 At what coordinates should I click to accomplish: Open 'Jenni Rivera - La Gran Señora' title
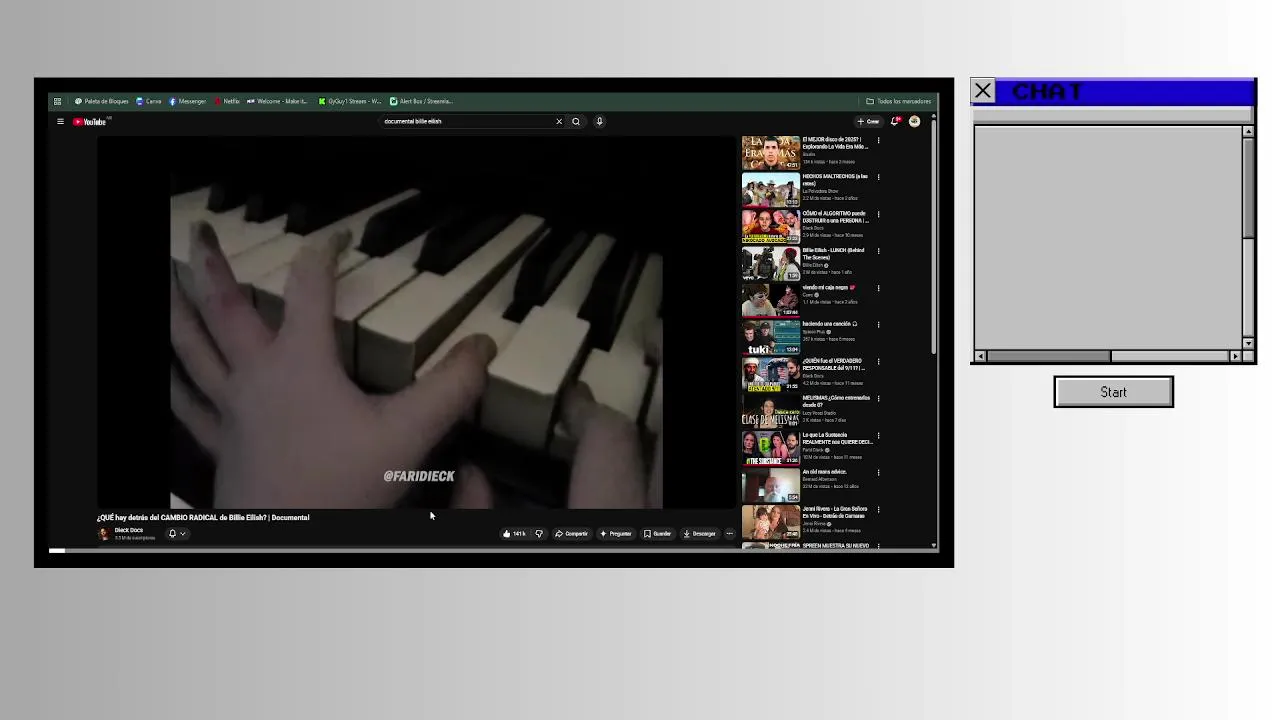coord(835,512)
